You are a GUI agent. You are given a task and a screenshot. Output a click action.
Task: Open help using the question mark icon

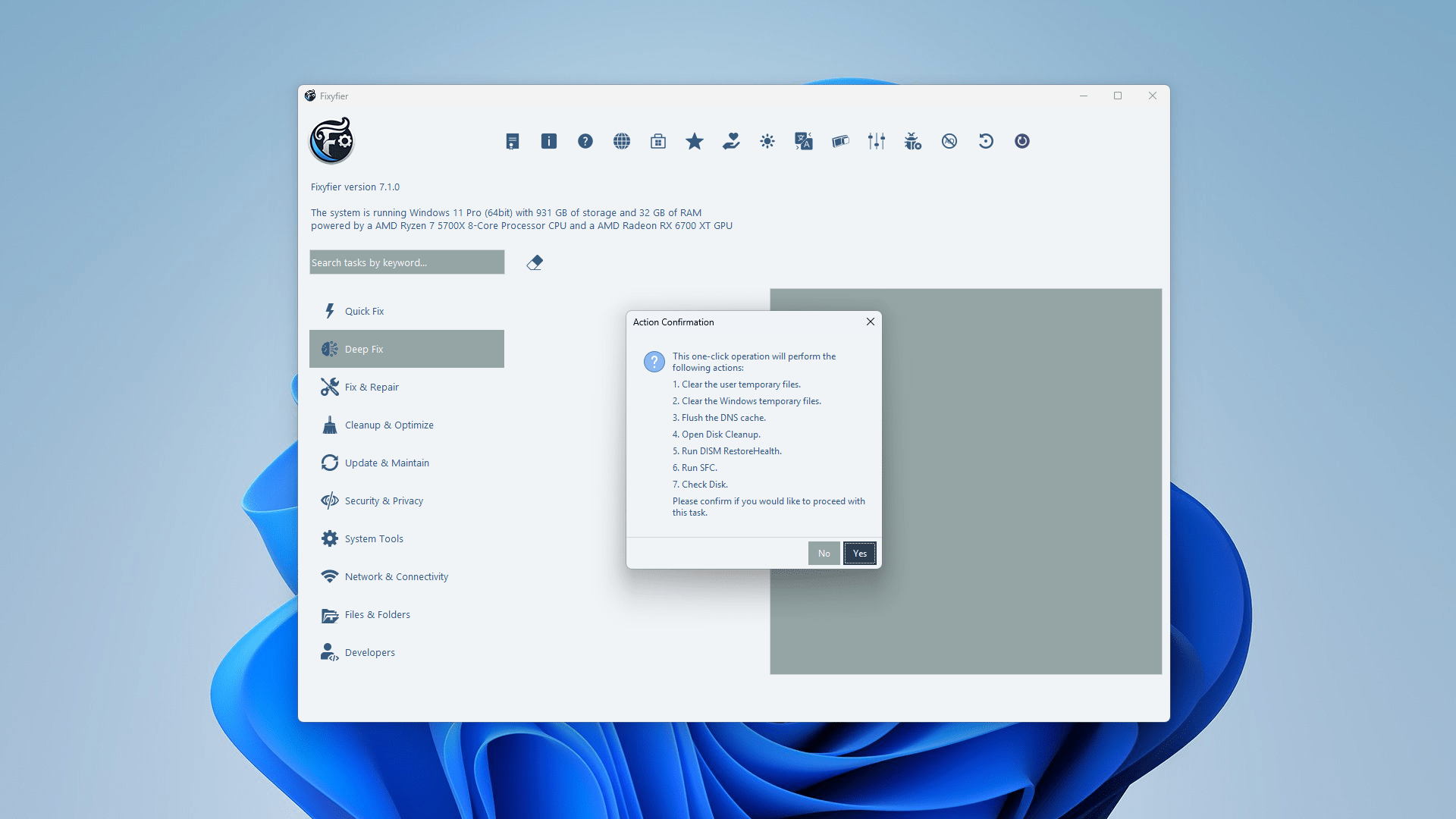point(585,141)
